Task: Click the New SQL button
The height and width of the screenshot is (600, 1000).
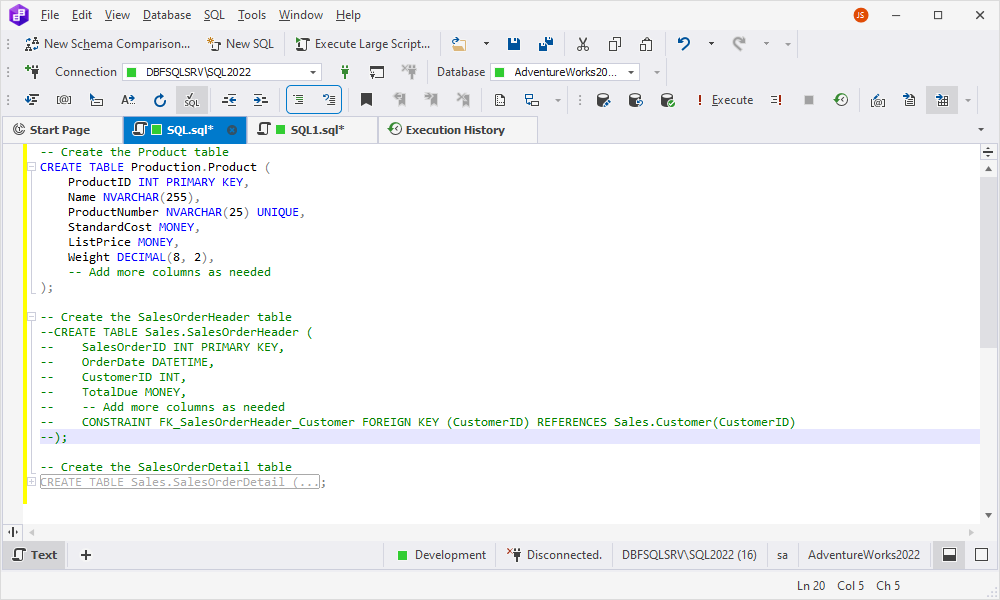Action: (x=240, y=44)
